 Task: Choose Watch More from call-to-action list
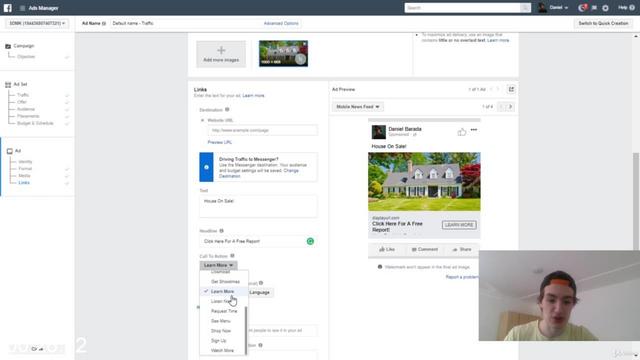(x=223, y=350)
